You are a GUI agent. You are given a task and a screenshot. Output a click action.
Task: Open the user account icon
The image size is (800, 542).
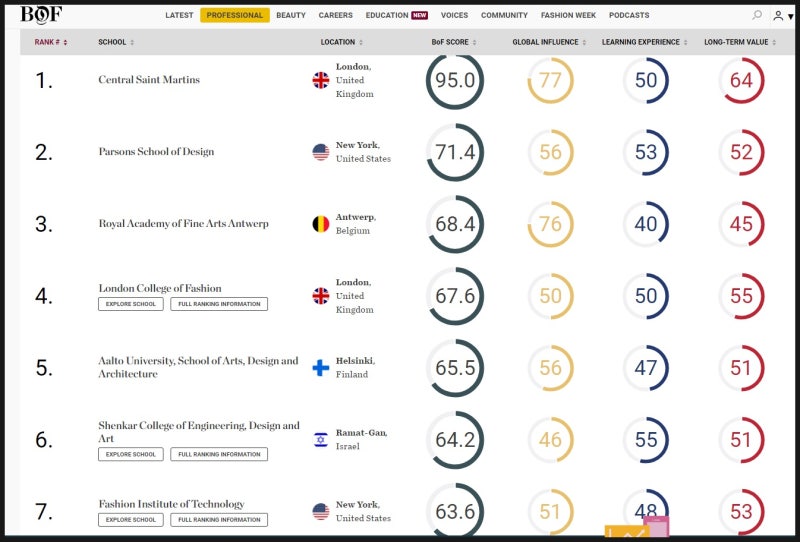[x=778, y=16]
